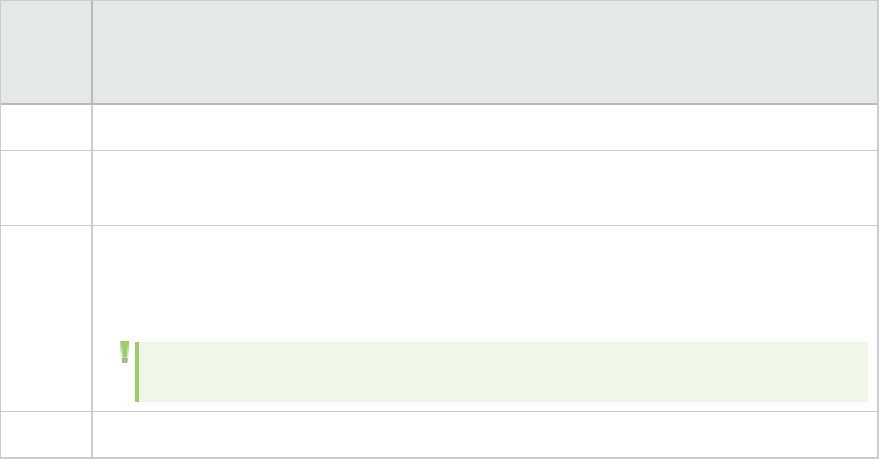This screenshot has height=459, width=879.
Task: Select the narrow gray header cell
Action: [46, 52]
